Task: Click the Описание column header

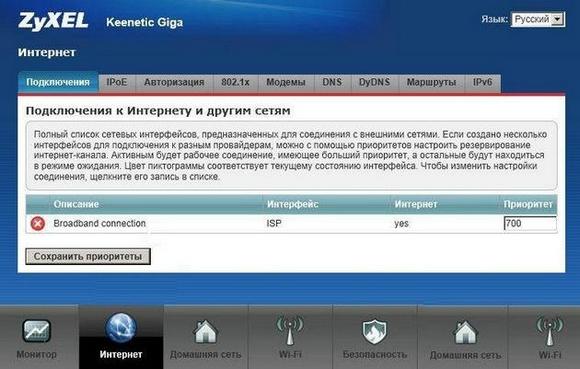Action: point(76,204)
